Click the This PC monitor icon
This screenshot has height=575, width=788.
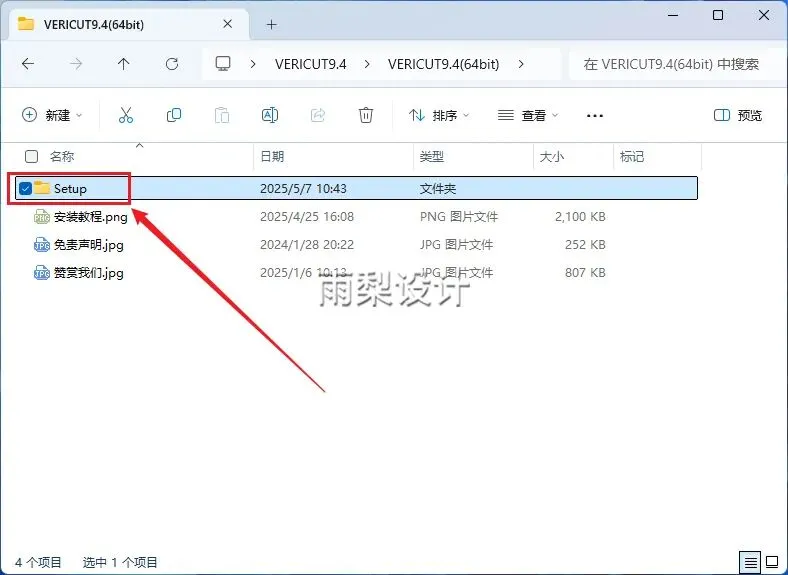(x=223, y=64)
